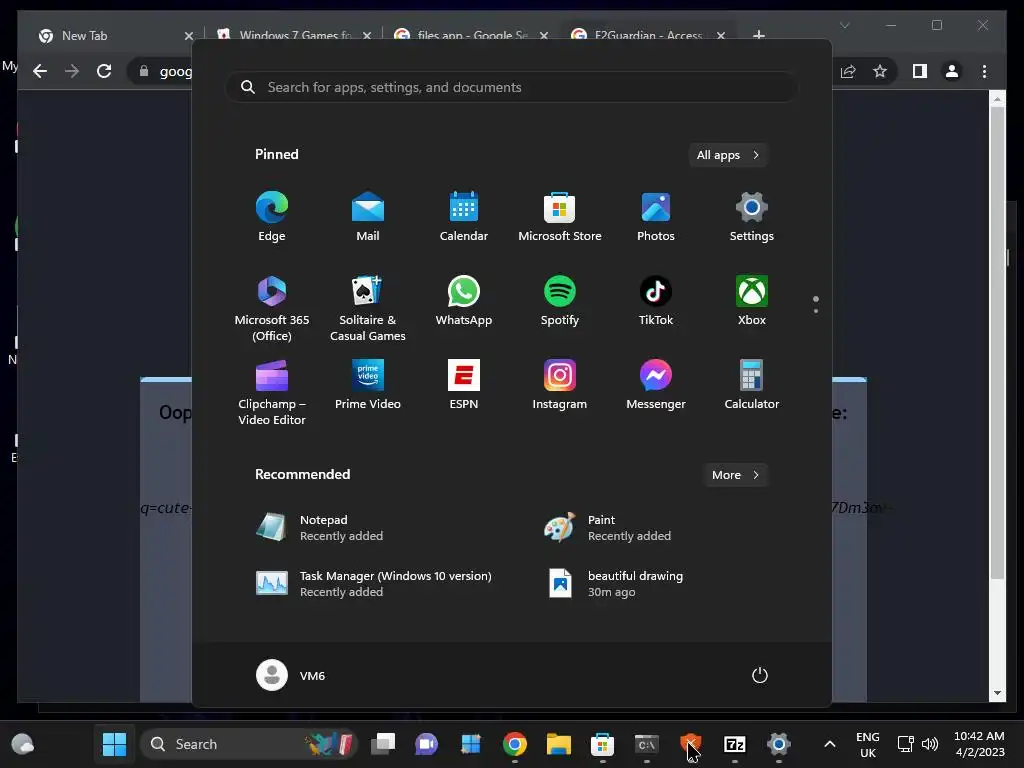
Task: Open Chrome three-dot menu
Action: pyautogui.click(x=984, y=71)
